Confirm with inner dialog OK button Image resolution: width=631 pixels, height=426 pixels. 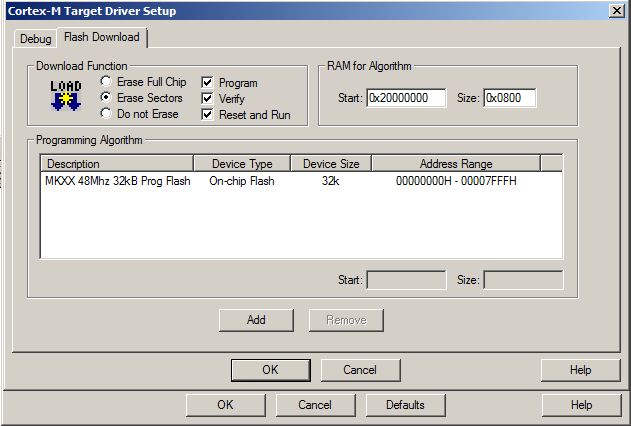click(x=270, y=370)
